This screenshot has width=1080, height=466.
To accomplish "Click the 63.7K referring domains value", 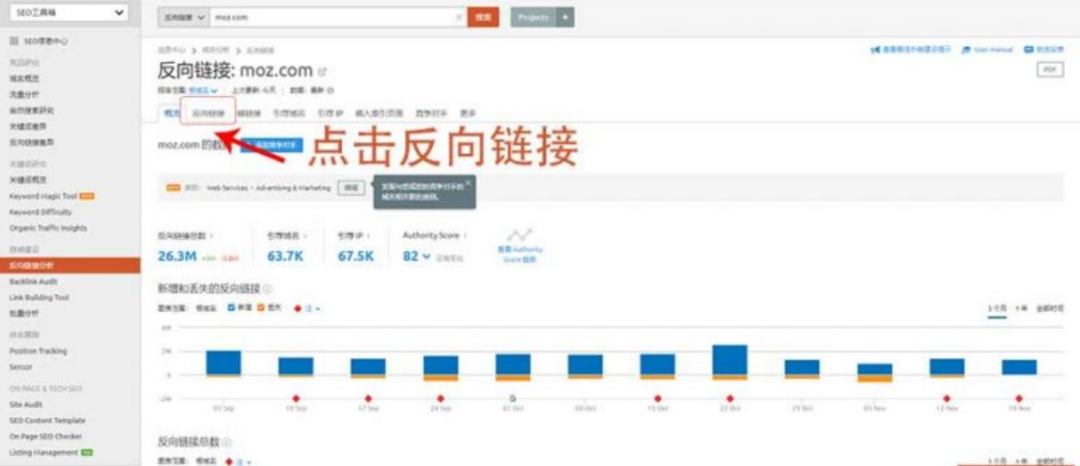I will tap(285, 257).
